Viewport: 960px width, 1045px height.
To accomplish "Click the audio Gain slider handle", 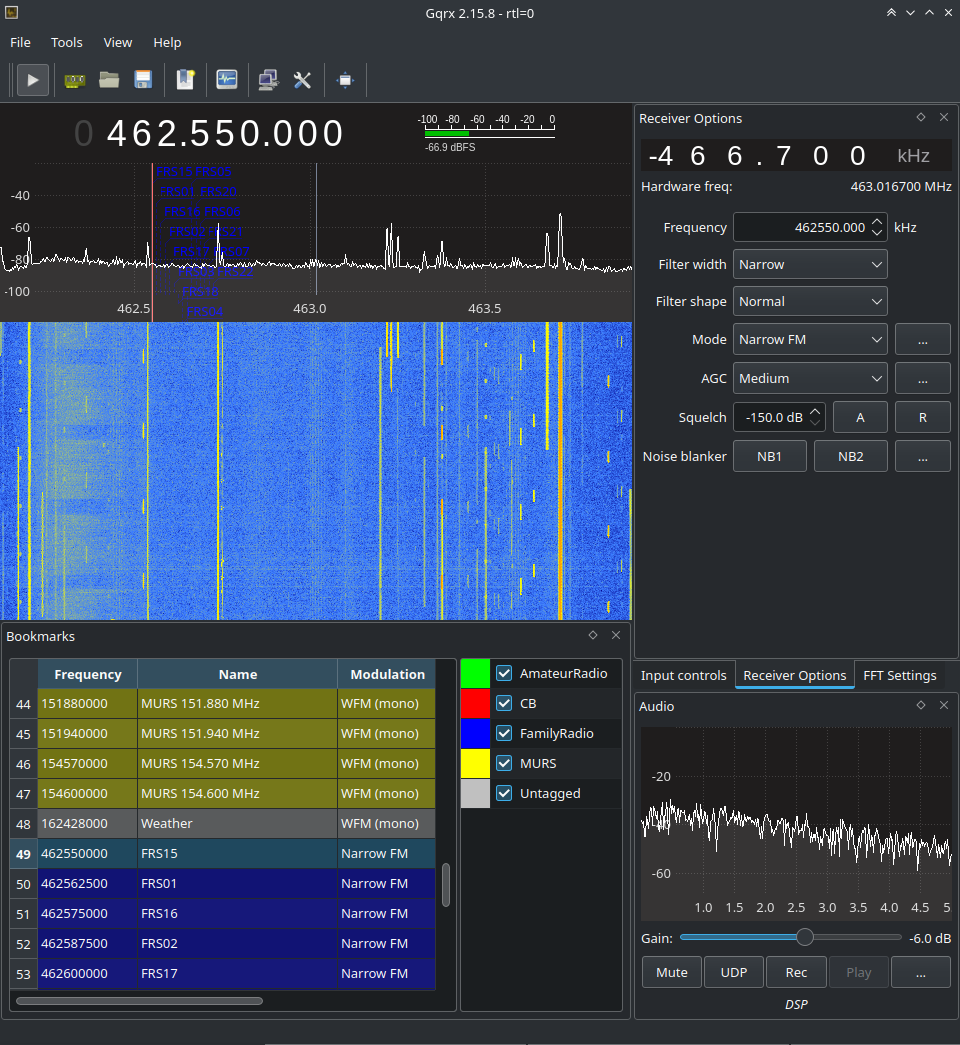I will click(x=804, y=938).
